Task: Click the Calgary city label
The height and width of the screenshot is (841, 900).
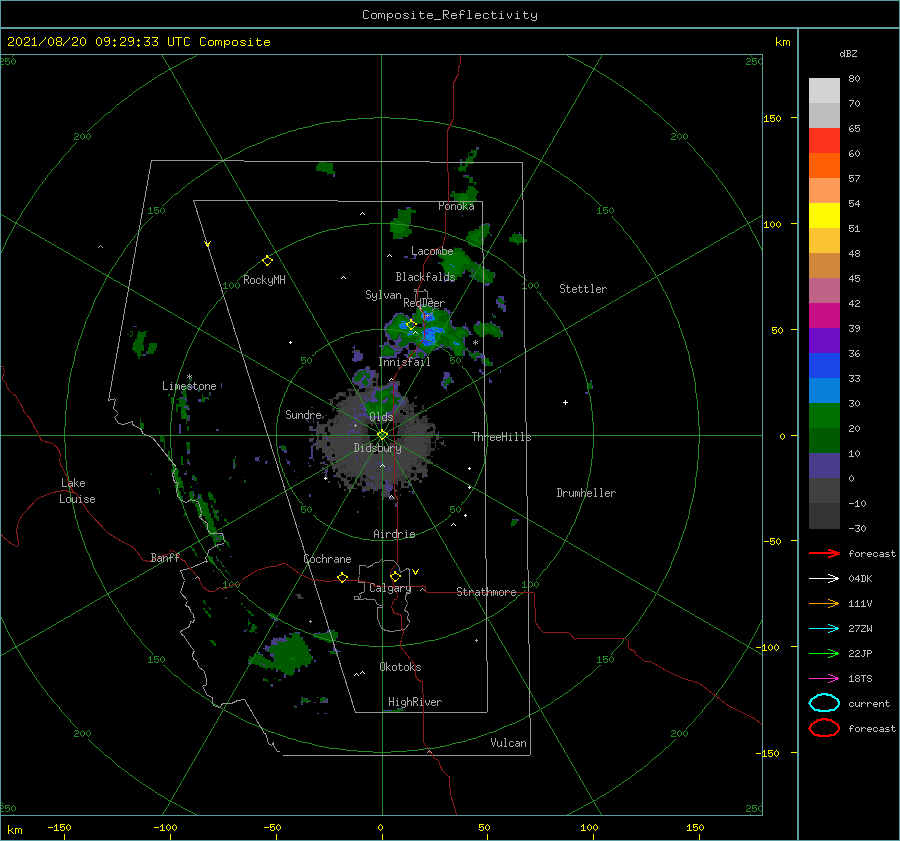Action: click(390, 588)
